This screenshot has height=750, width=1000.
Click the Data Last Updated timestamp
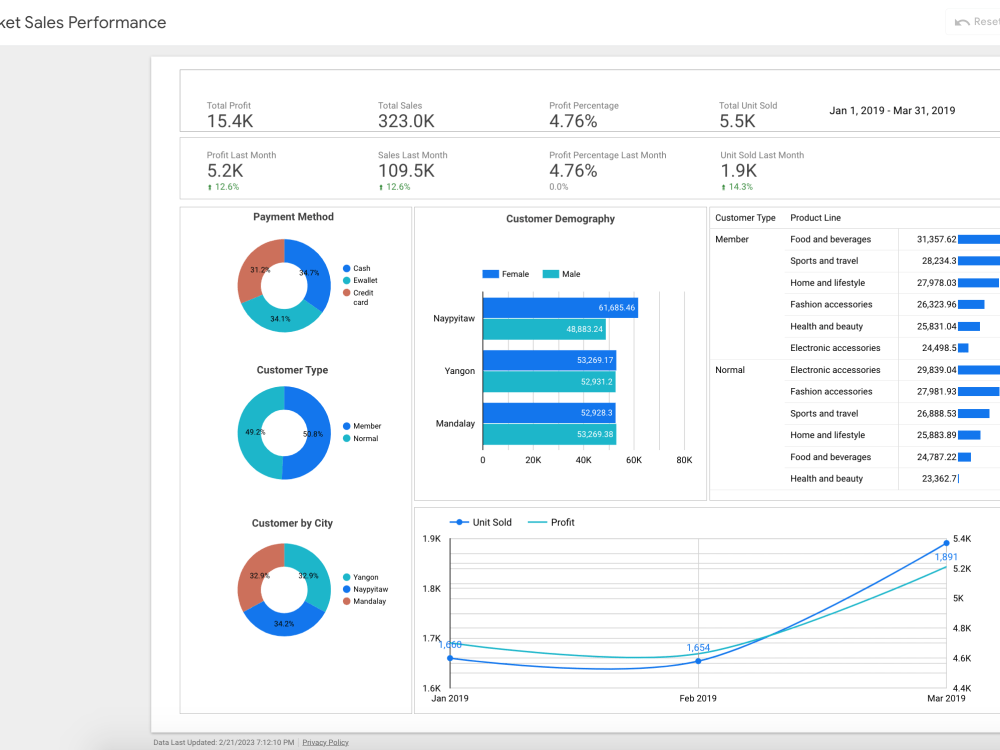point(223,742)
